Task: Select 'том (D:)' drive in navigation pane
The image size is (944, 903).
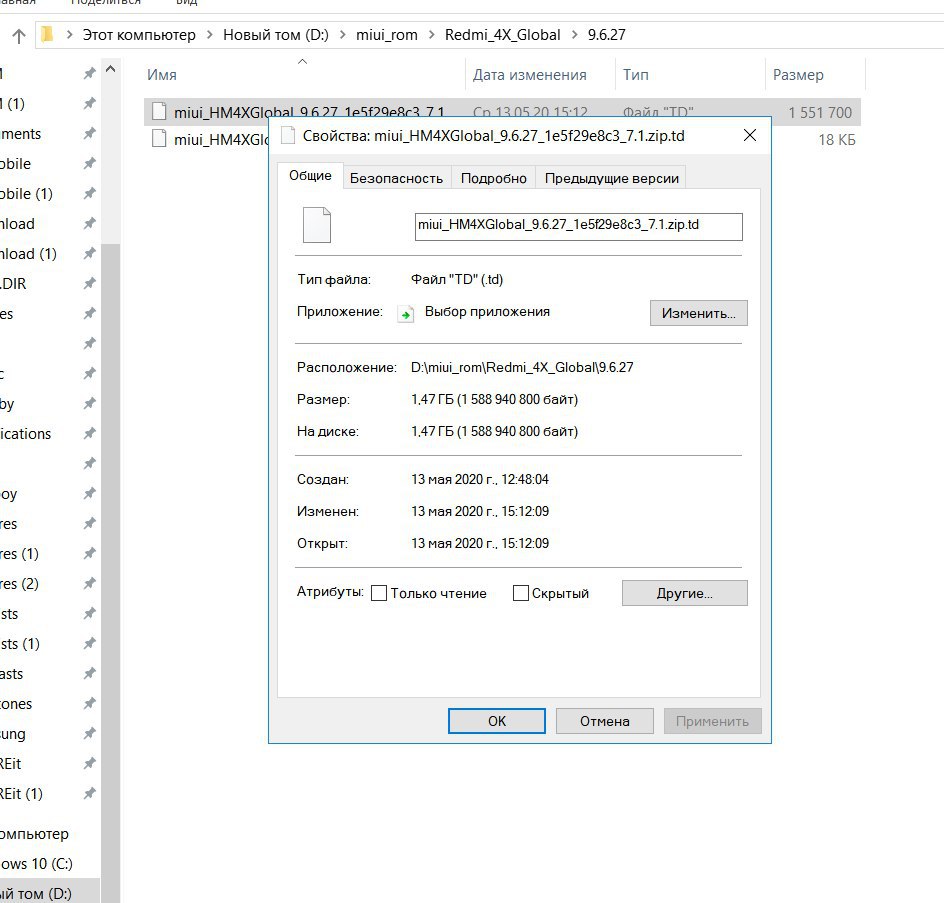Action: (36, 893)
